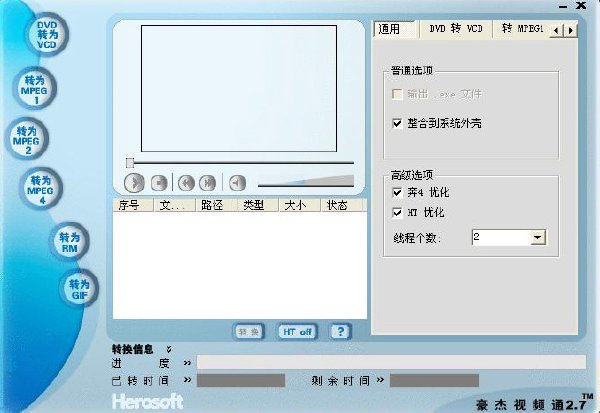
Task: Close the window with the X button
Action: point(581,5)
